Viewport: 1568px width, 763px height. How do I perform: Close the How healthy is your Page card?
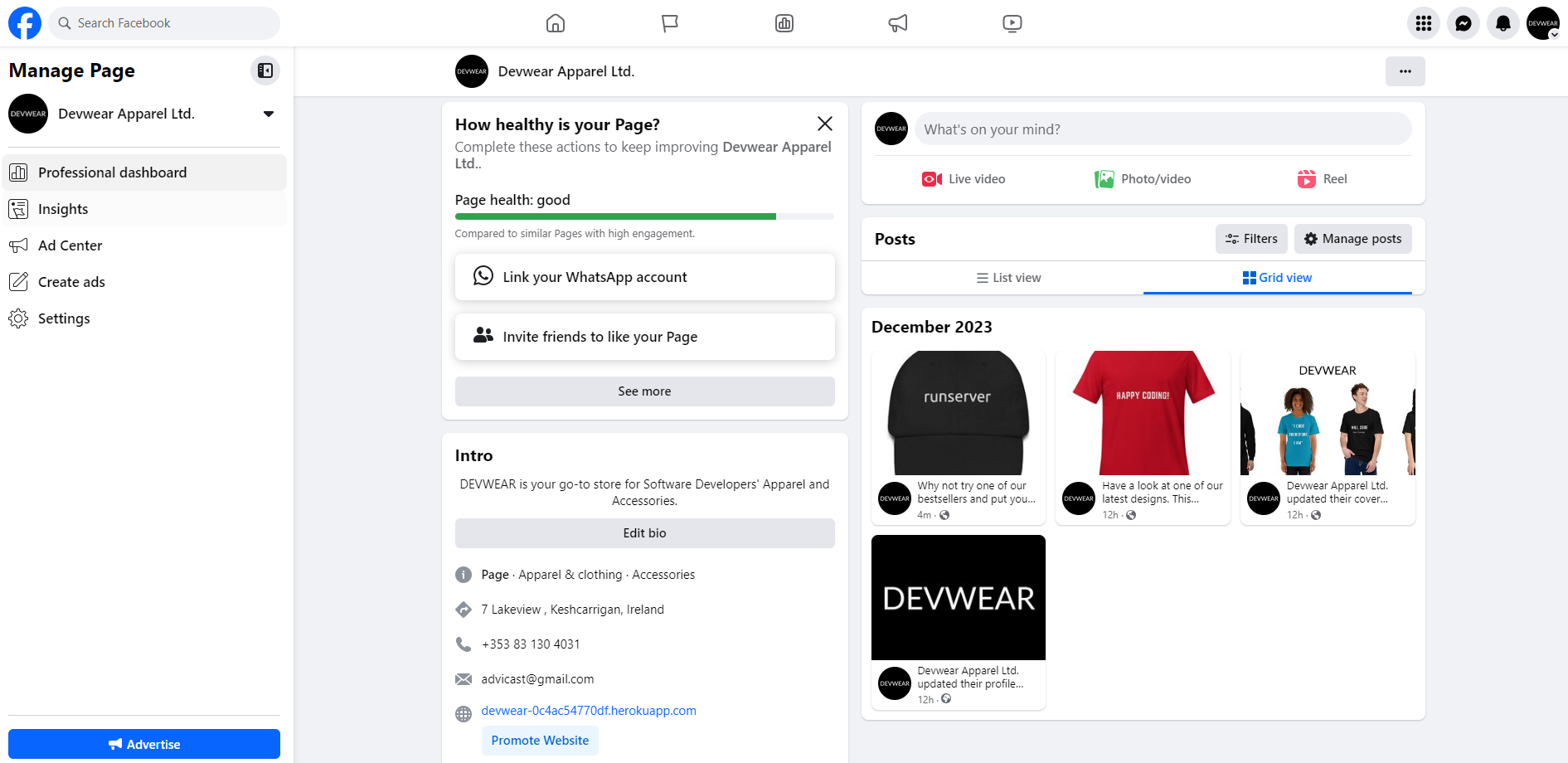click(825, 124)
